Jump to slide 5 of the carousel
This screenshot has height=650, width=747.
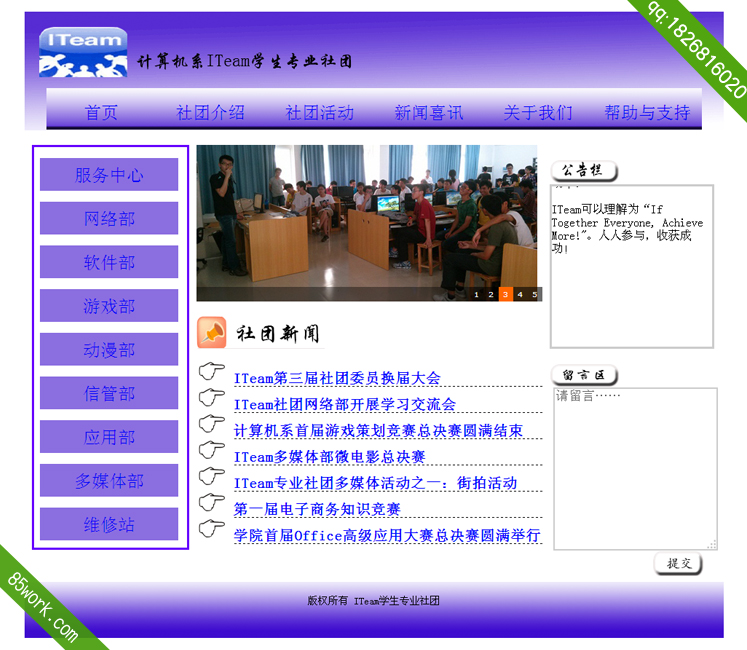coord(535,294)
